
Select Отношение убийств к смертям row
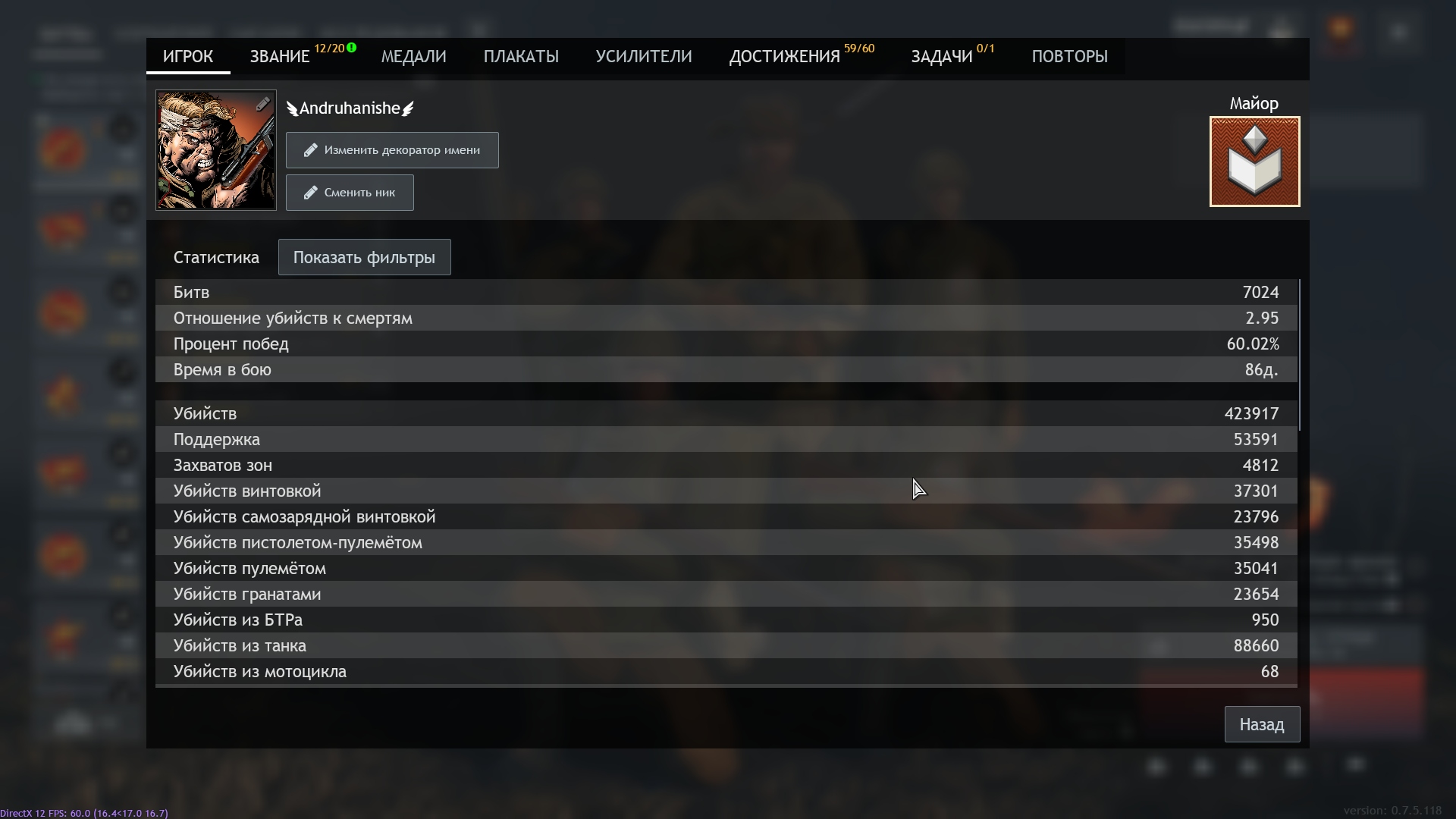tap(726, 318)
